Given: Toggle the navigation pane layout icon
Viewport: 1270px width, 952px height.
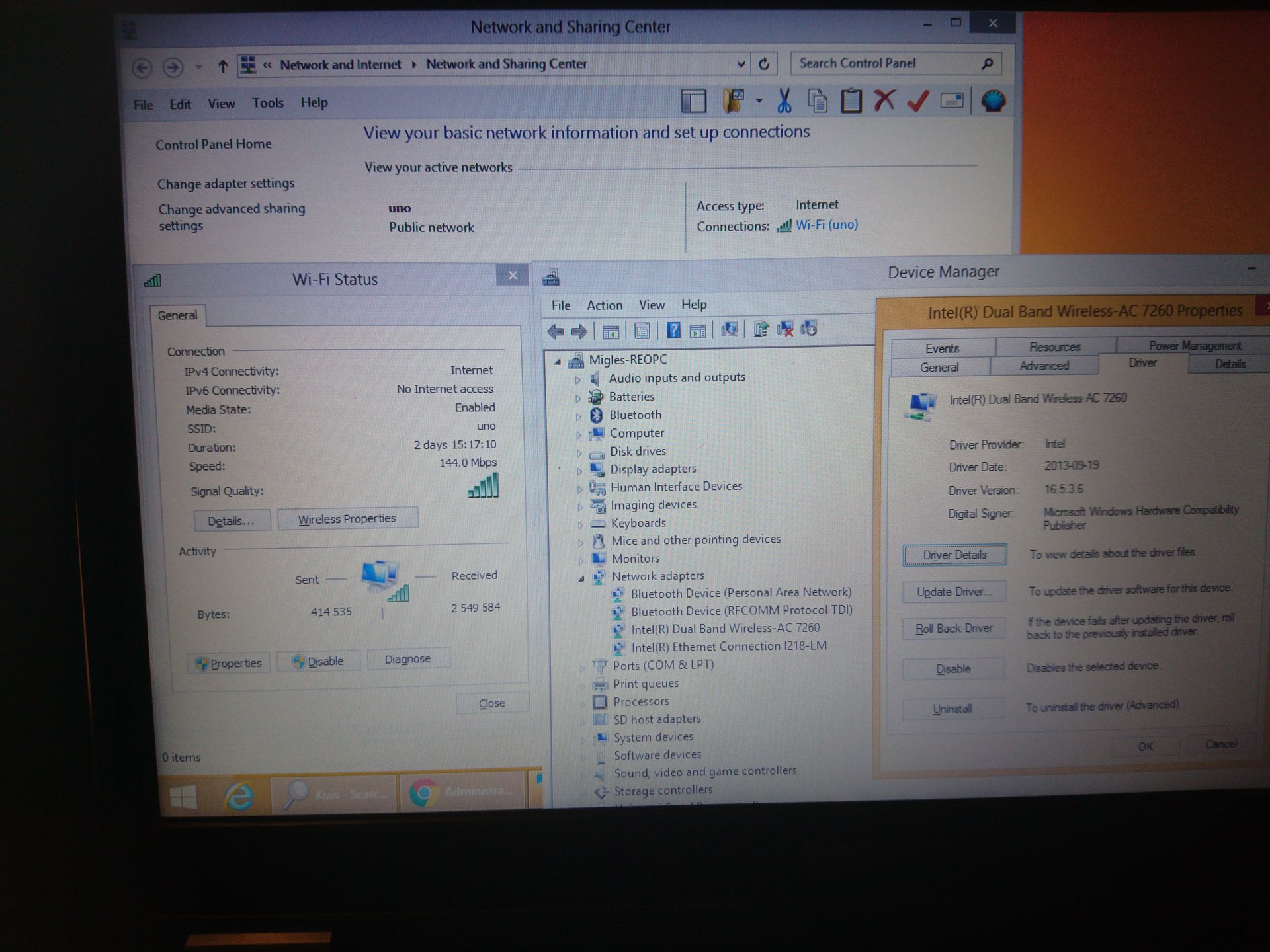Looking at the screenshot, I should tap(694, 102).
